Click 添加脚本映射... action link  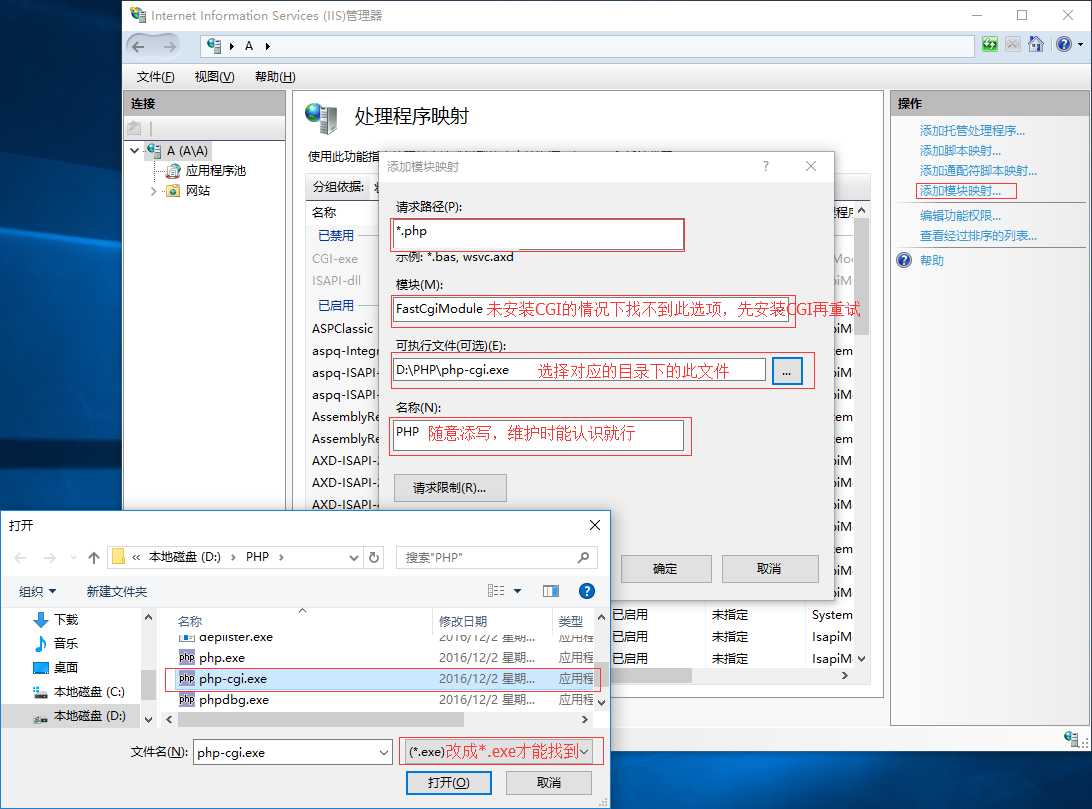pos(960,151)
